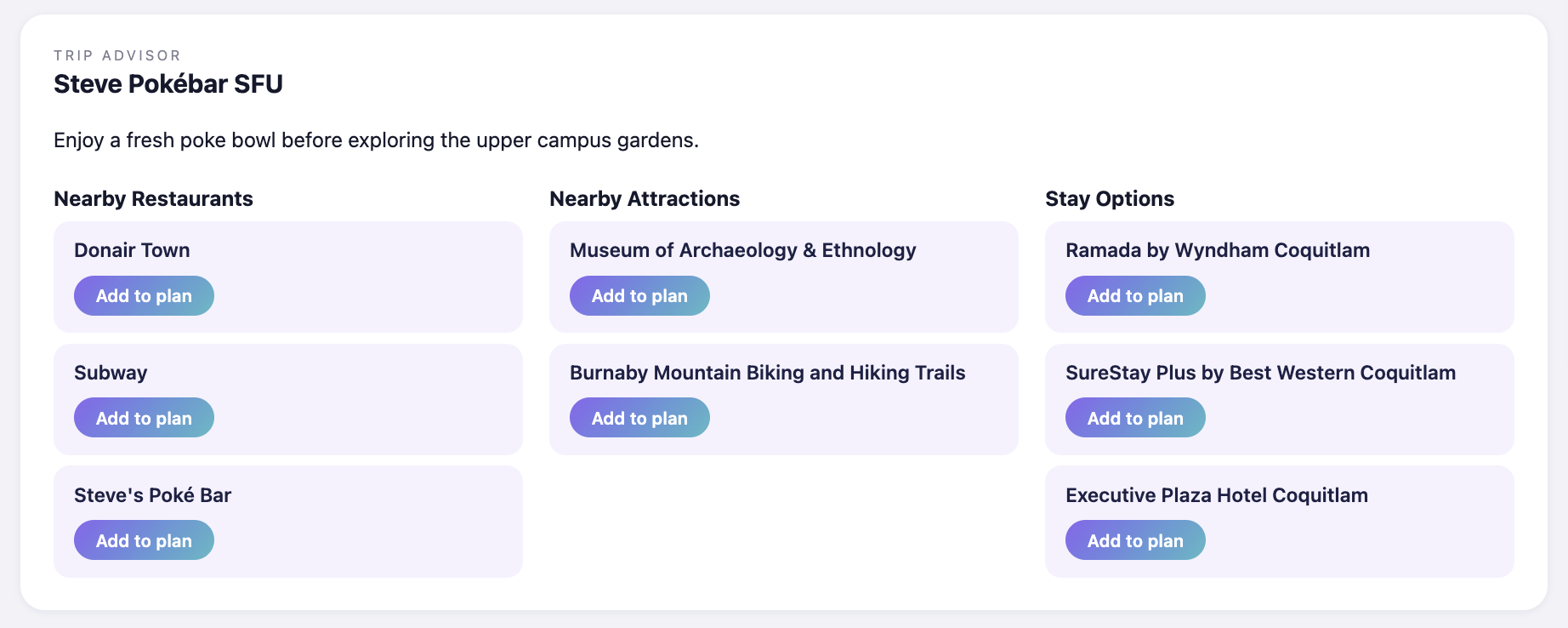Select the Subway restaurant name
This screenshot has width=1568, height=628.
point(111,373)
